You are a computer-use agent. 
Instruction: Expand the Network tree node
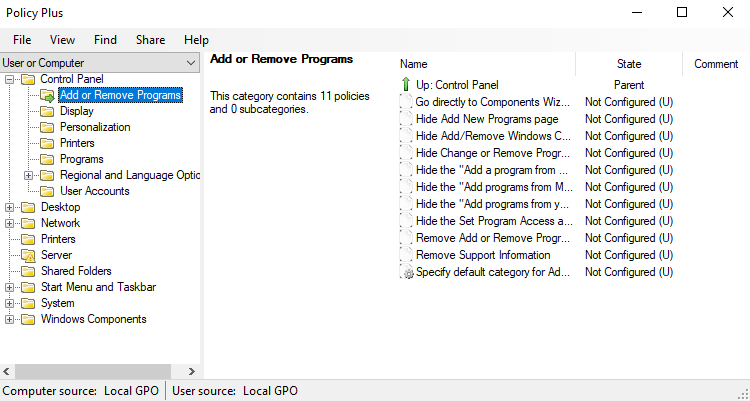[9, 223]
